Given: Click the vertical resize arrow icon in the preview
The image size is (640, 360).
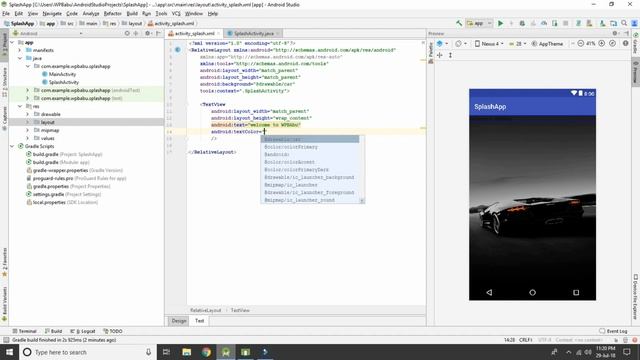Looking at the screenshot, I should [x=450, y=55].
